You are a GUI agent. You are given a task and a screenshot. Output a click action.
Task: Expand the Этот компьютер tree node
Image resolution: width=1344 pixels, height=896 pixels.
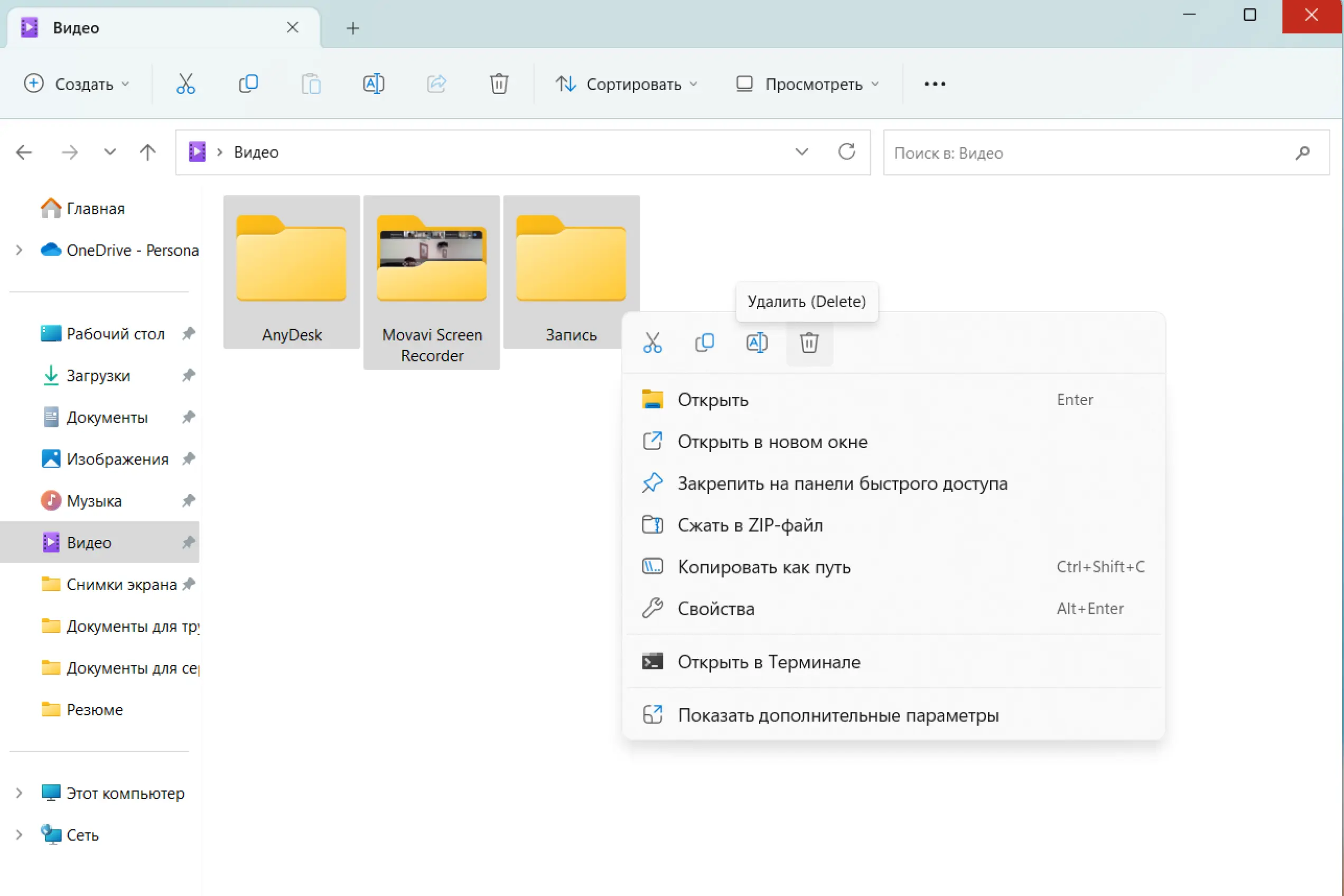[19, 793]
